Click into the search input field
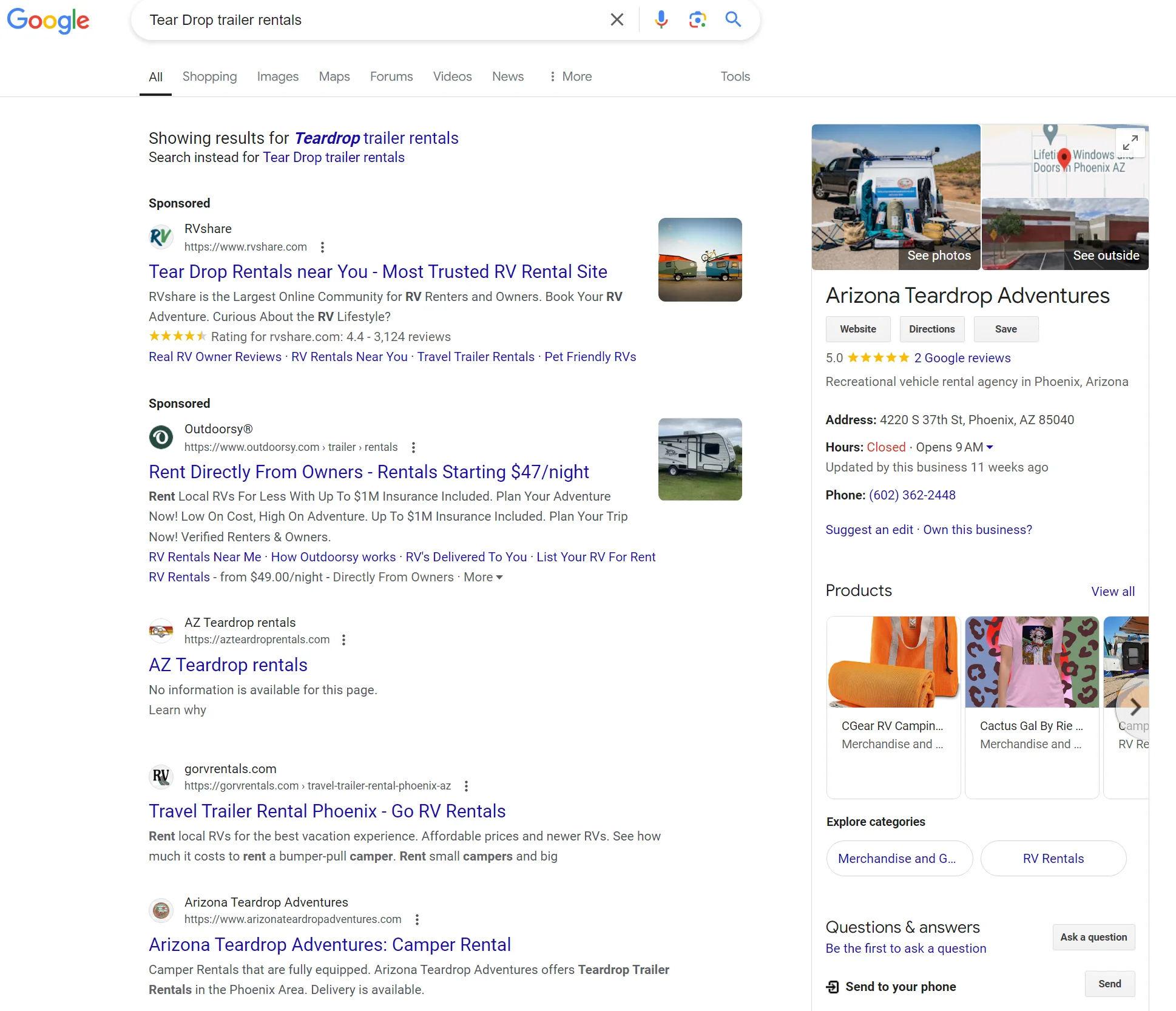The width and height of the screenshot is (1176, 1011). (364, 20)
